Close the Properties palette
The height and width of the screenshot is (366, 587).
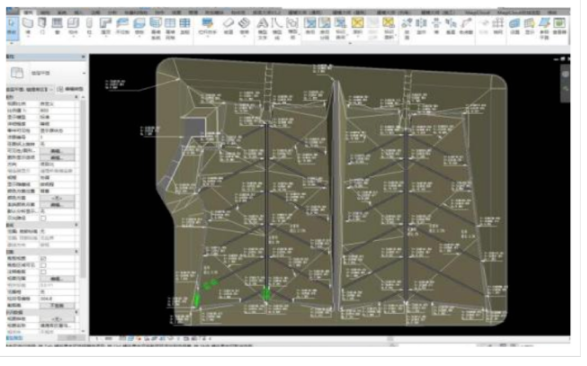click(83, 57)
